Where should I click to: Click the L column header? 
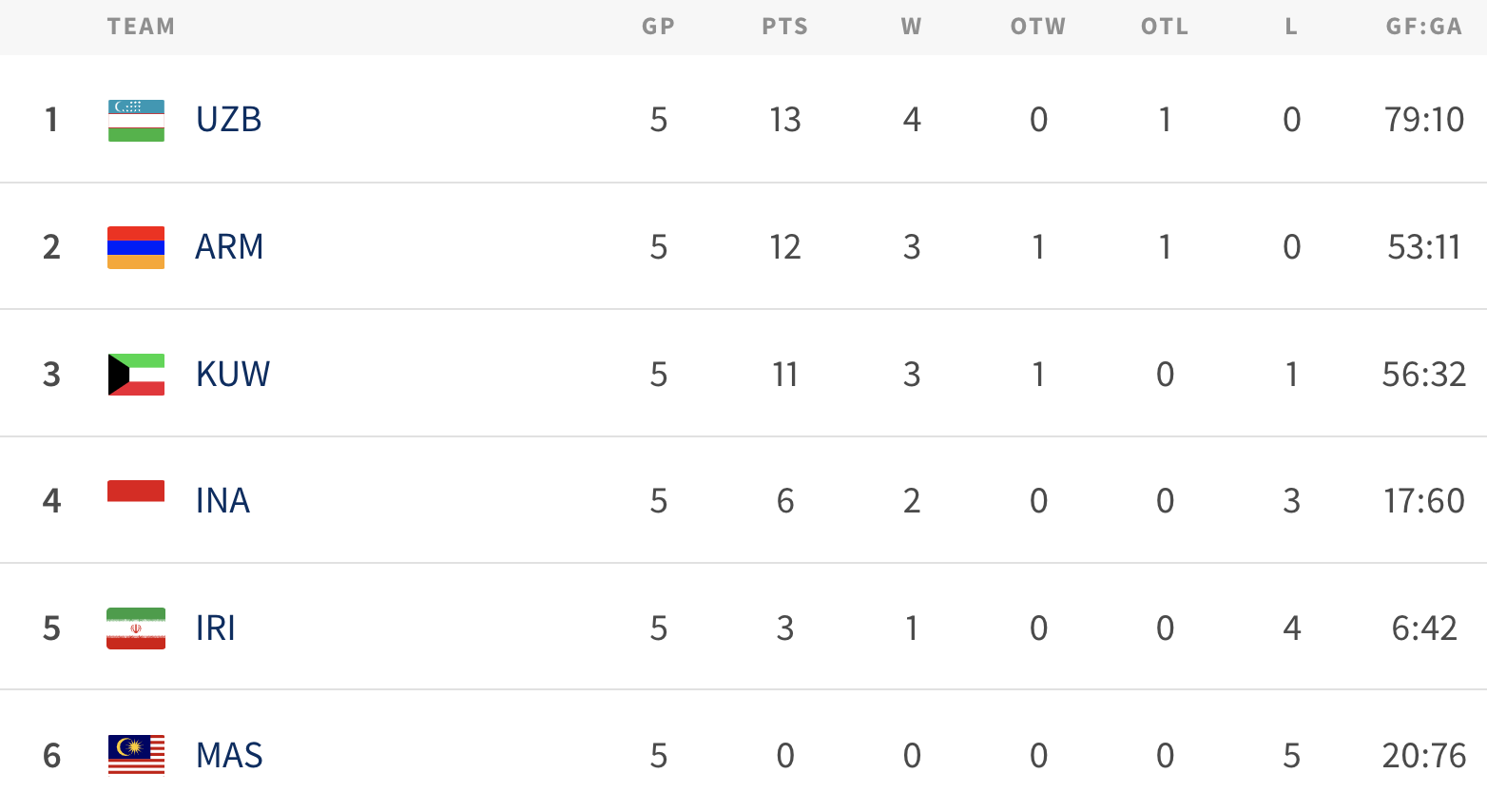pyautogui.click(x=1291, y=27)
